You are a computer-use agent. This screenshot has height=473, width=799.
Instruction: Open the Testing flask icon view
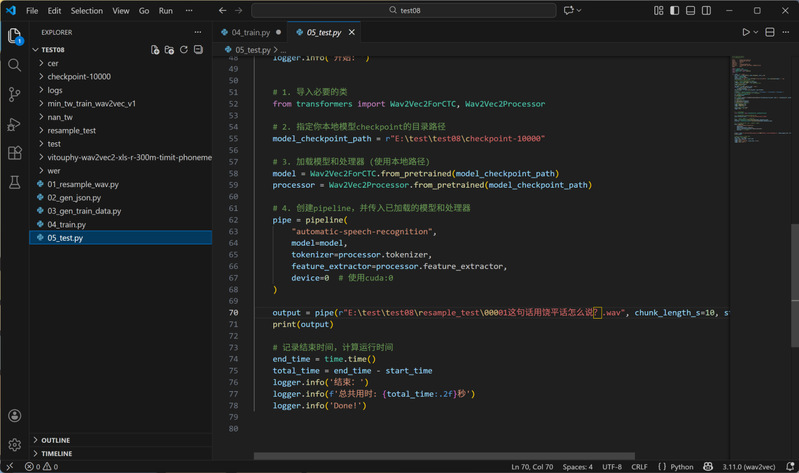pos(14,183)
